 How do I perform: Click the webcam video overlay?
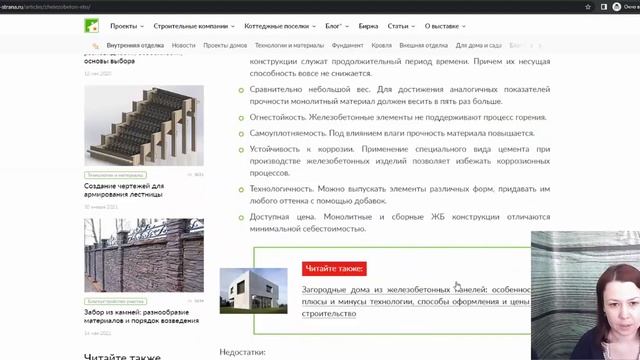585,296
